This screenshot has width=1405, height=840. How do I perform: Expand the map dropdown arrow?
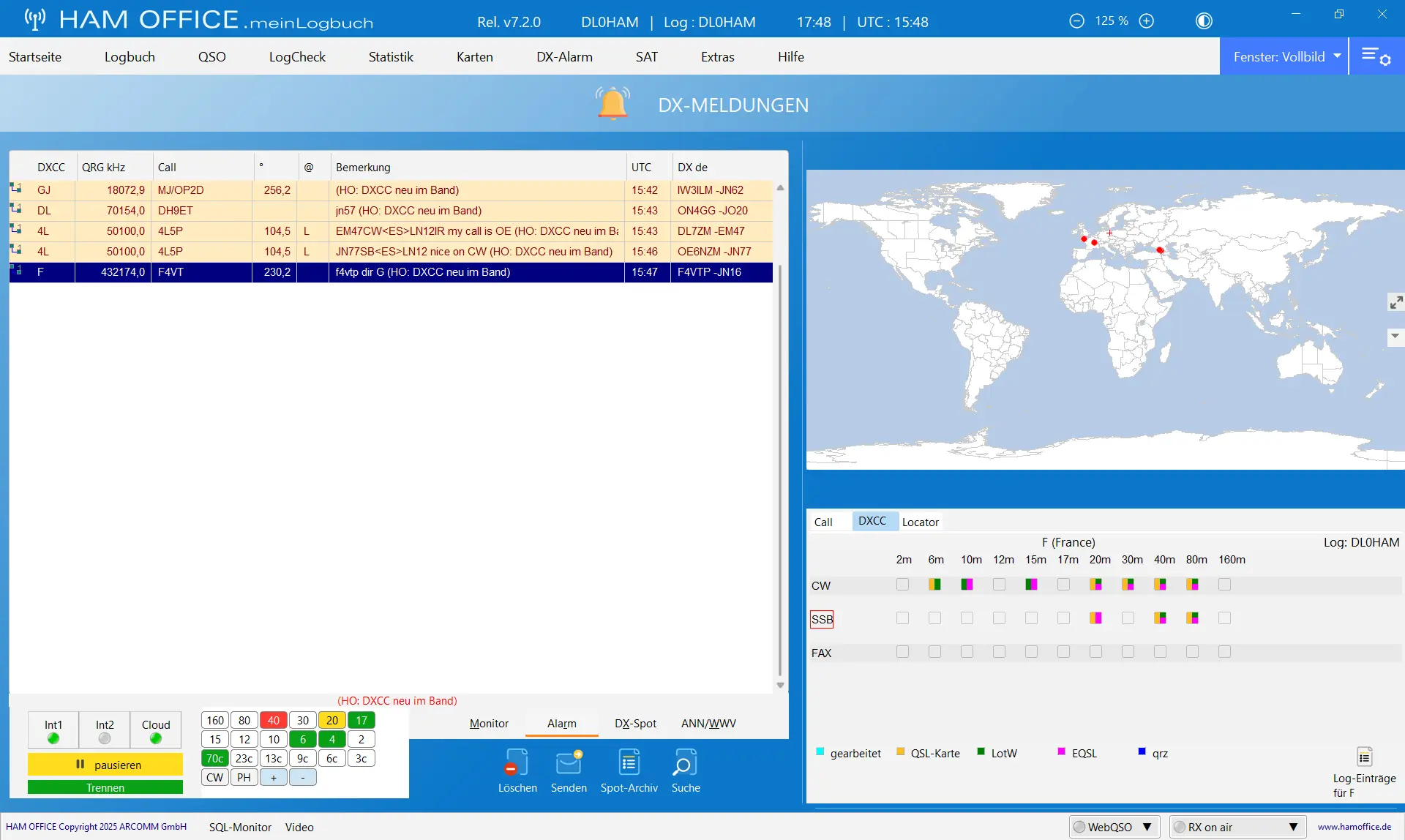click(1395, 337)
